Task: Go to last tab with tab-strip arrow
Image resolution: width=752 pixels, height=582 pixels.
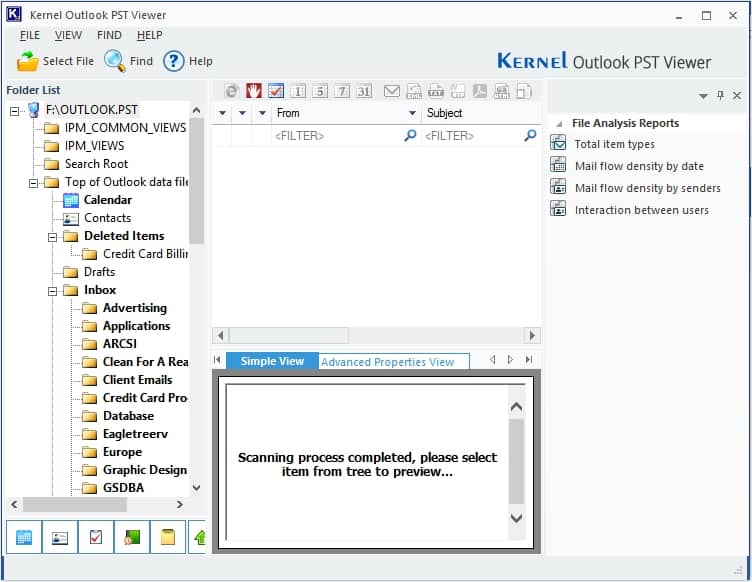Action: pyautogui.click(x=529, y=360)
